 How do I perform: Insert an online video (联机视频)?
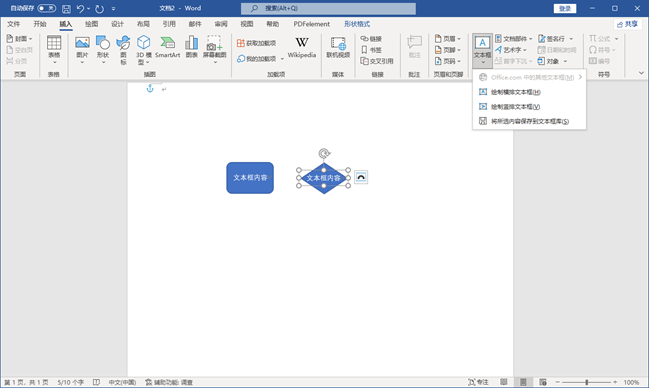(x=338, y=47)
